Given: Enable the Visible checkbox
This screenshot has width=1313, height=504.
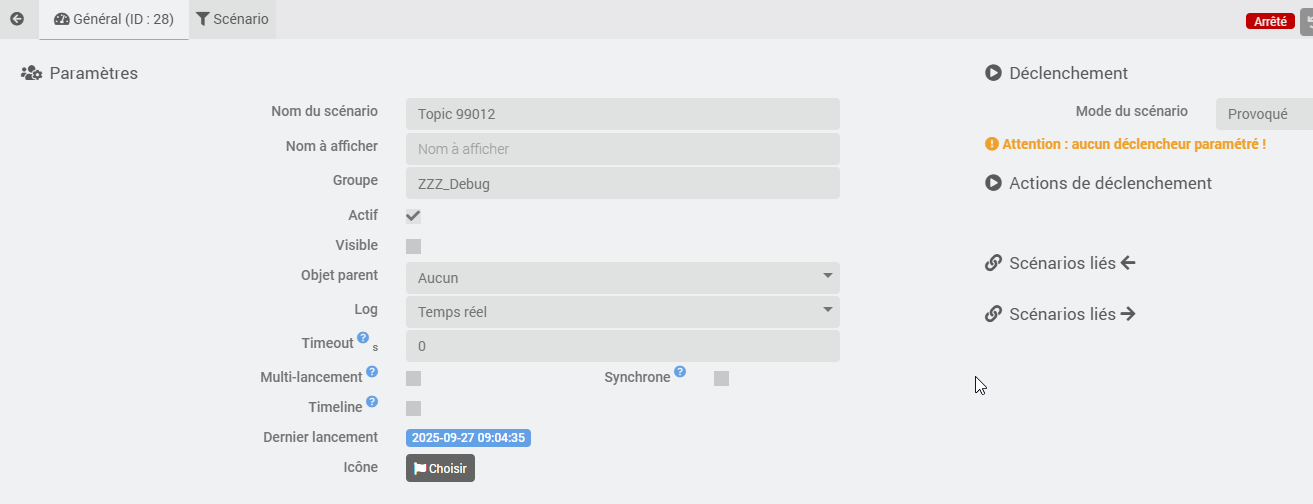Looking at the screenshot, I should pyautogui.click(x=413, y=246).
